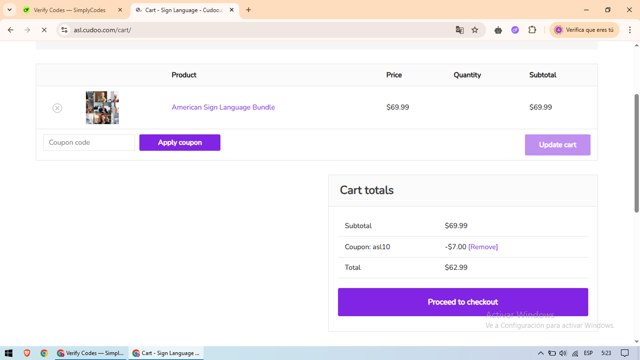Open network icon in system tray
Viewport: 640px width, 360px height.
575,353
